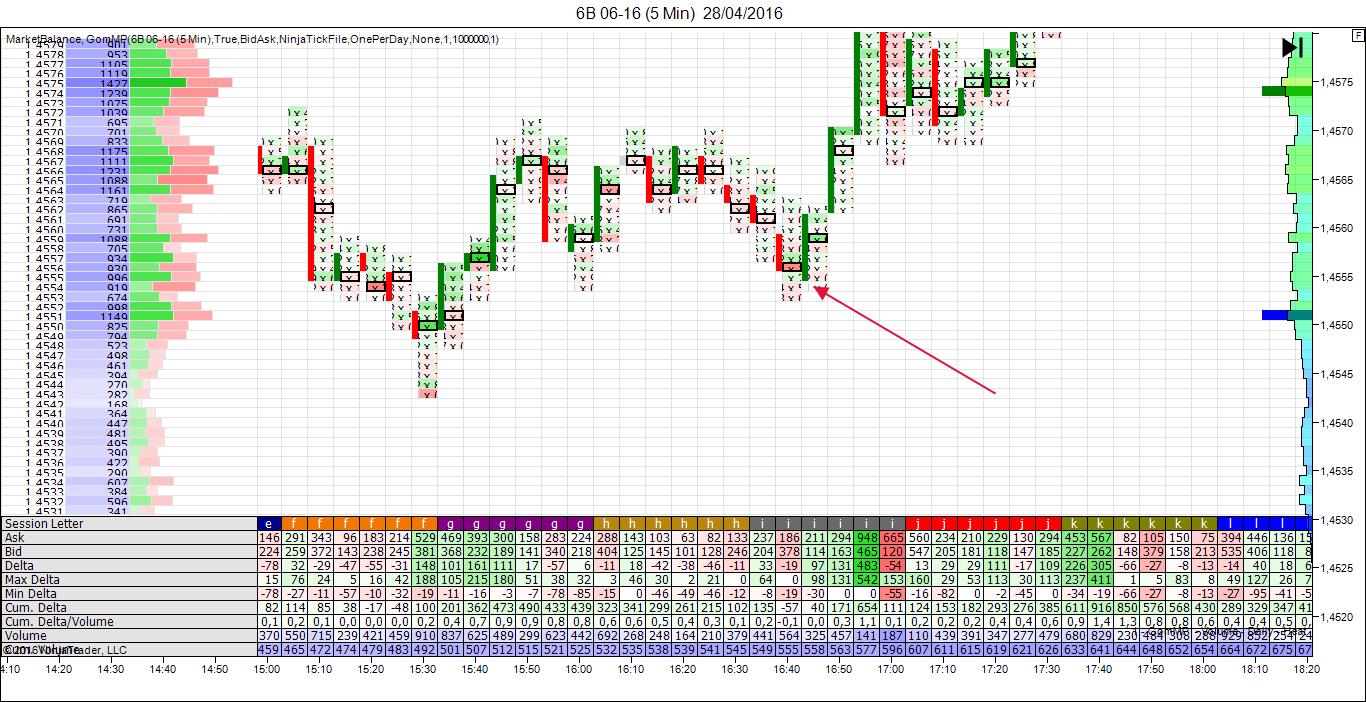Click the Bid cell showing 404
The height and width of the screenshot is (702, 1366).
coord(608,551)
